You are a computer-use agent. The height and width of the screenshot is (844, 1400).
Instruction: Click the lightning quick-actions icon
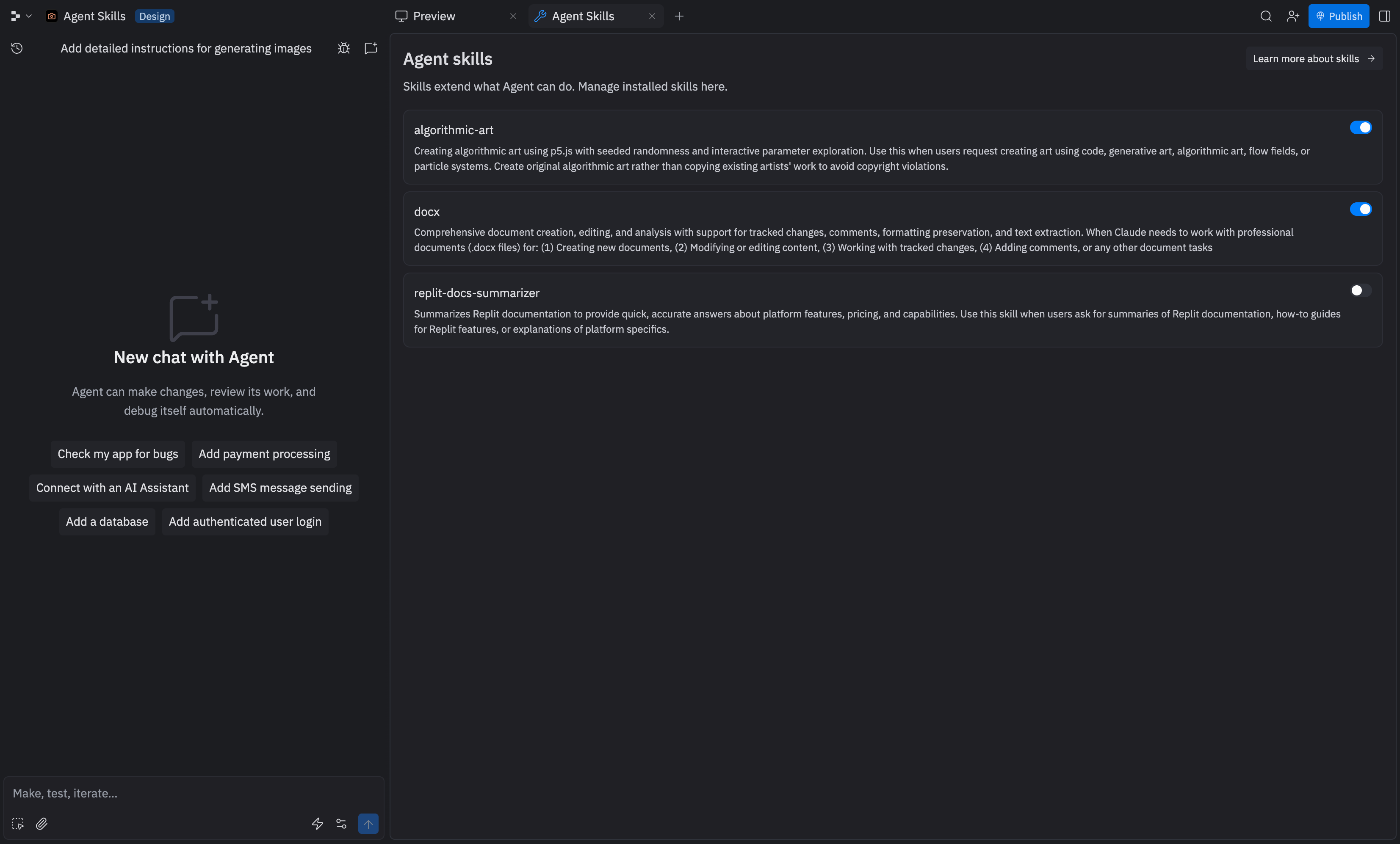(317, 824)
